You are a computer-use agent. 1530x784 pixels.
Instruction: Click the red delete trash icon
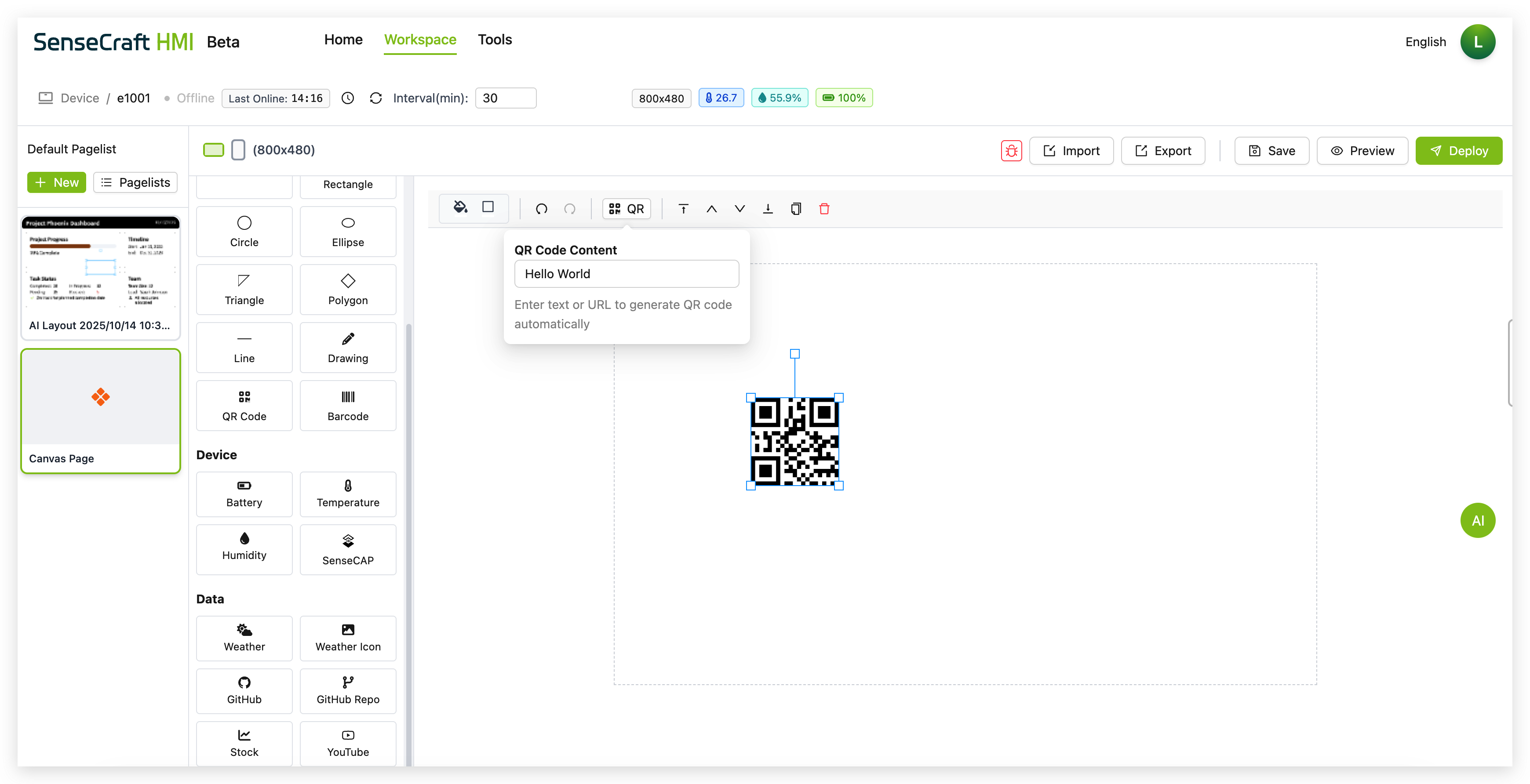(824, 209)
